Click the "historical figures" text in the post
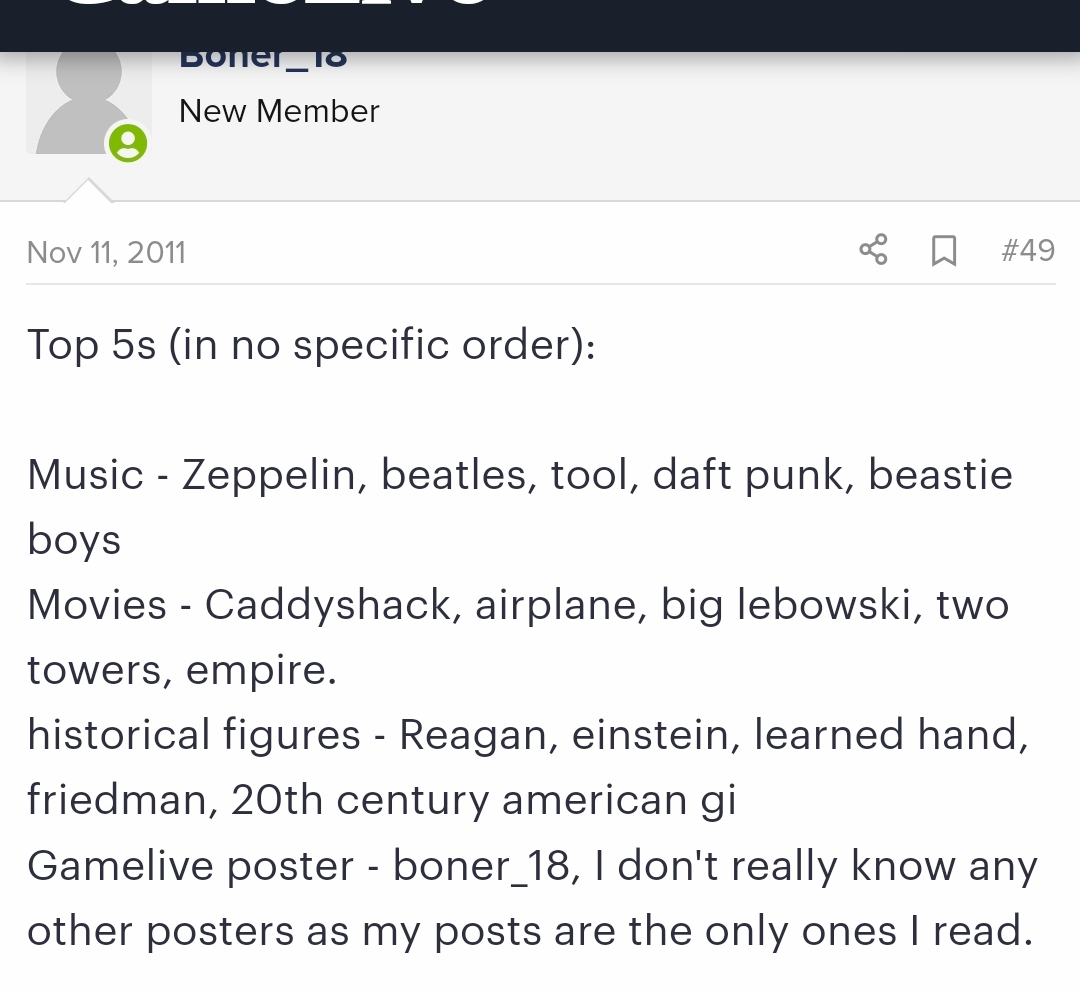Screen dimensions: 1080x990 [x=194, y=735]
